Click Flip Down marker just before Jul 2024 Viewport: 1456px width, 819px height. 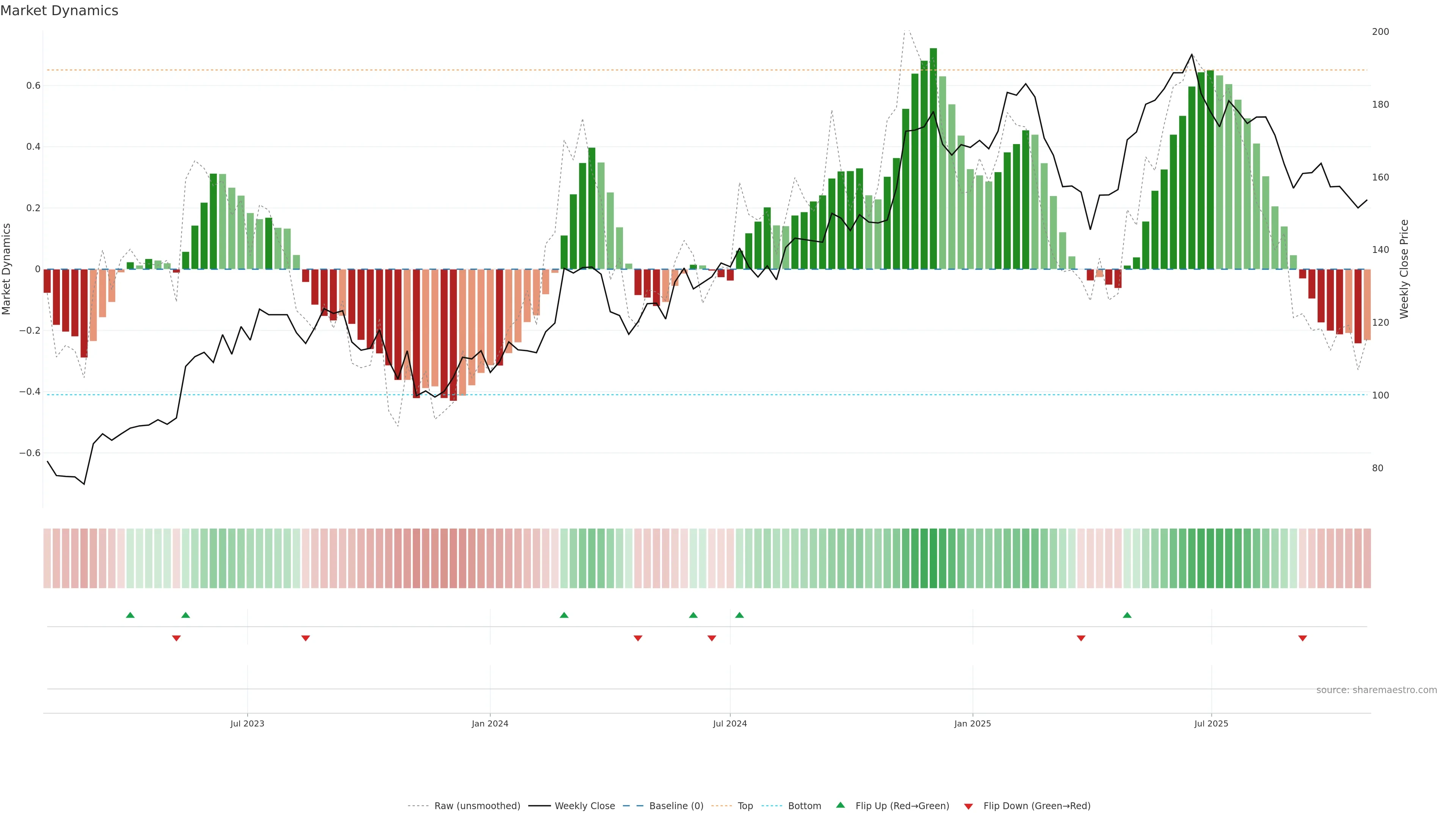tap(712, 638)
